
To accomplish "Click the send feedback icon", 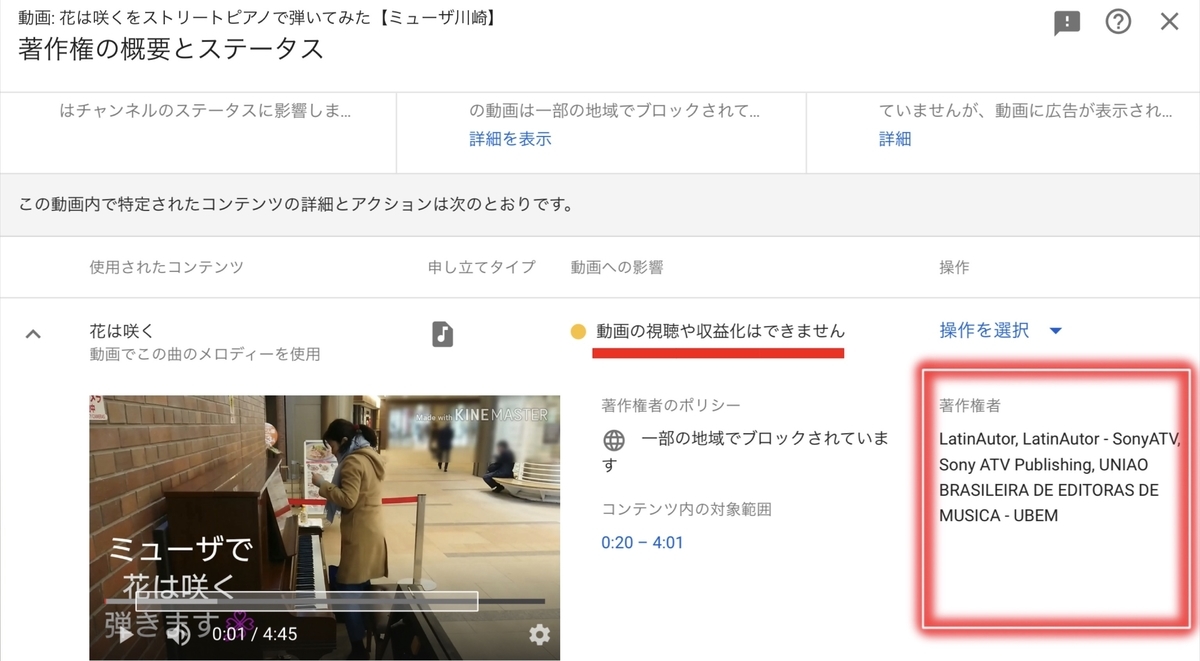I will 1067,23.
